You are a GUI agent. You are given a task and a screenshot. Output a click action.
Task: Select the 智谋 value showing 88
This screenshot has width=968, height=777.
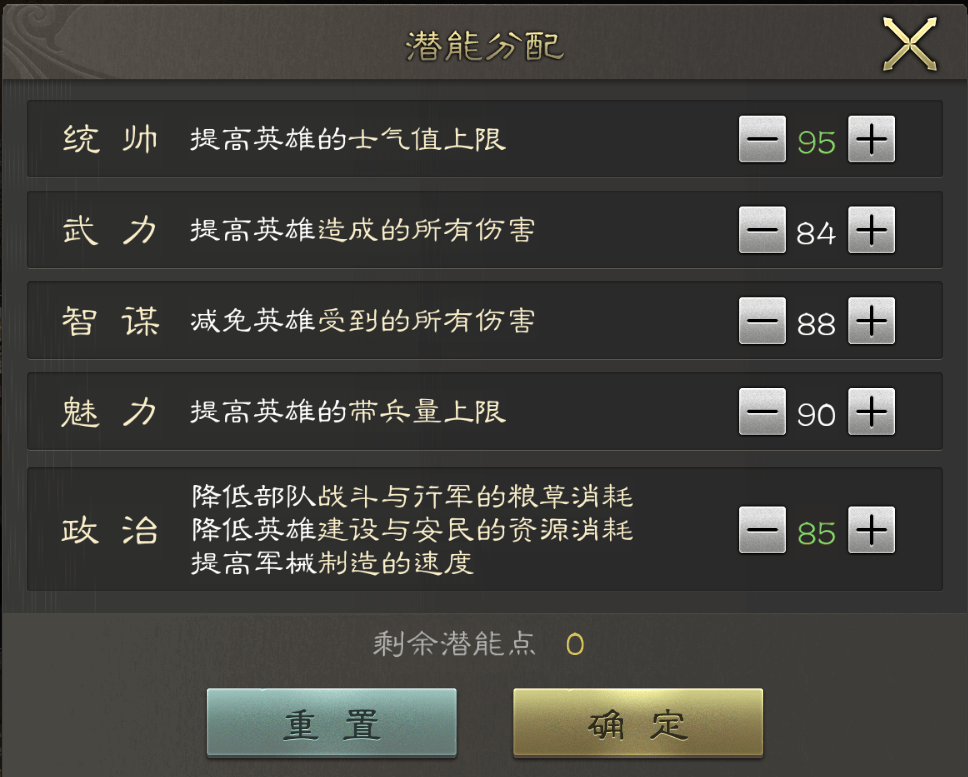[817, 321]
